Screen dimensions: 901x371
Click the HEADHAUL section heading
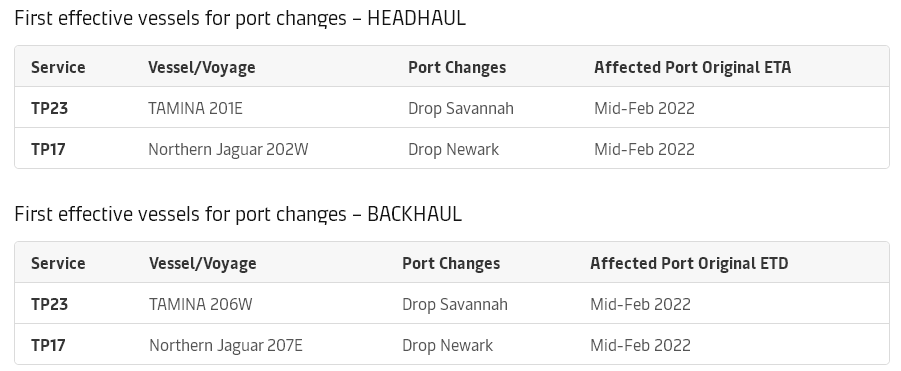[240, 18]
